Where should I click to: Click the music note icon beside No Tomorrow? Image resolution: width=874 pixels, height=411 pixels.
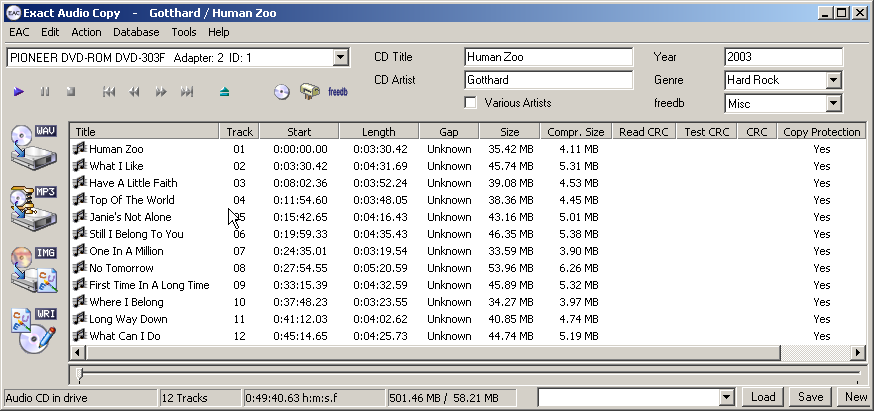coord(80,268)
